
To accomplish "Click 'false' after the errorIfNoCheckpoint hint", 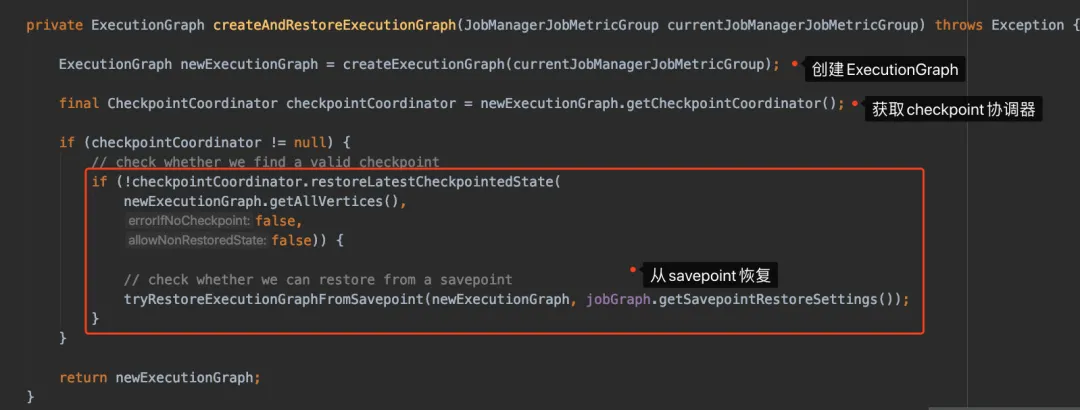I will [276, 221].
